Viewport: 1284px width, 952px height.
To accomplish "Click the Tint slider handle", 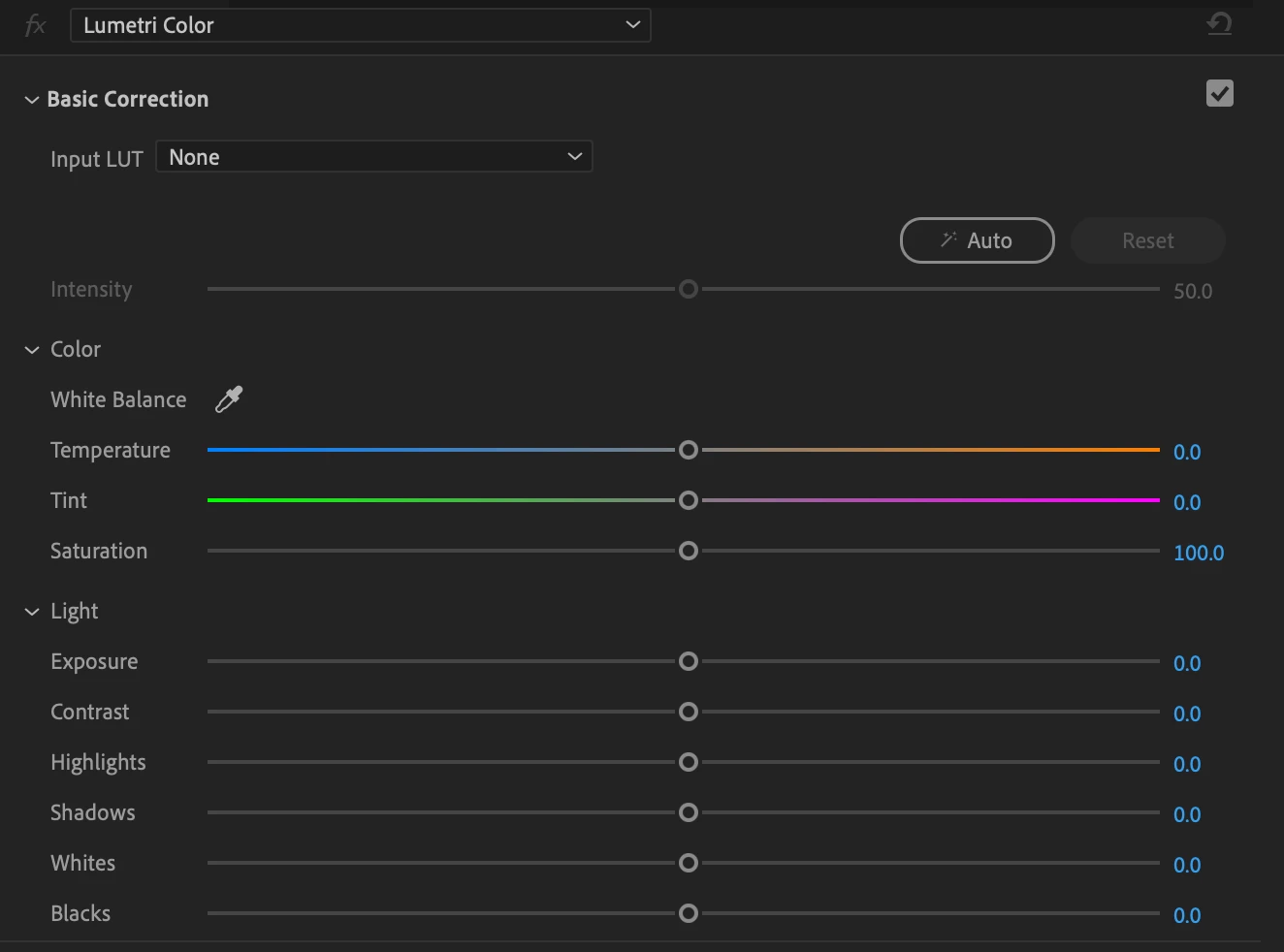I will point(689,500).
